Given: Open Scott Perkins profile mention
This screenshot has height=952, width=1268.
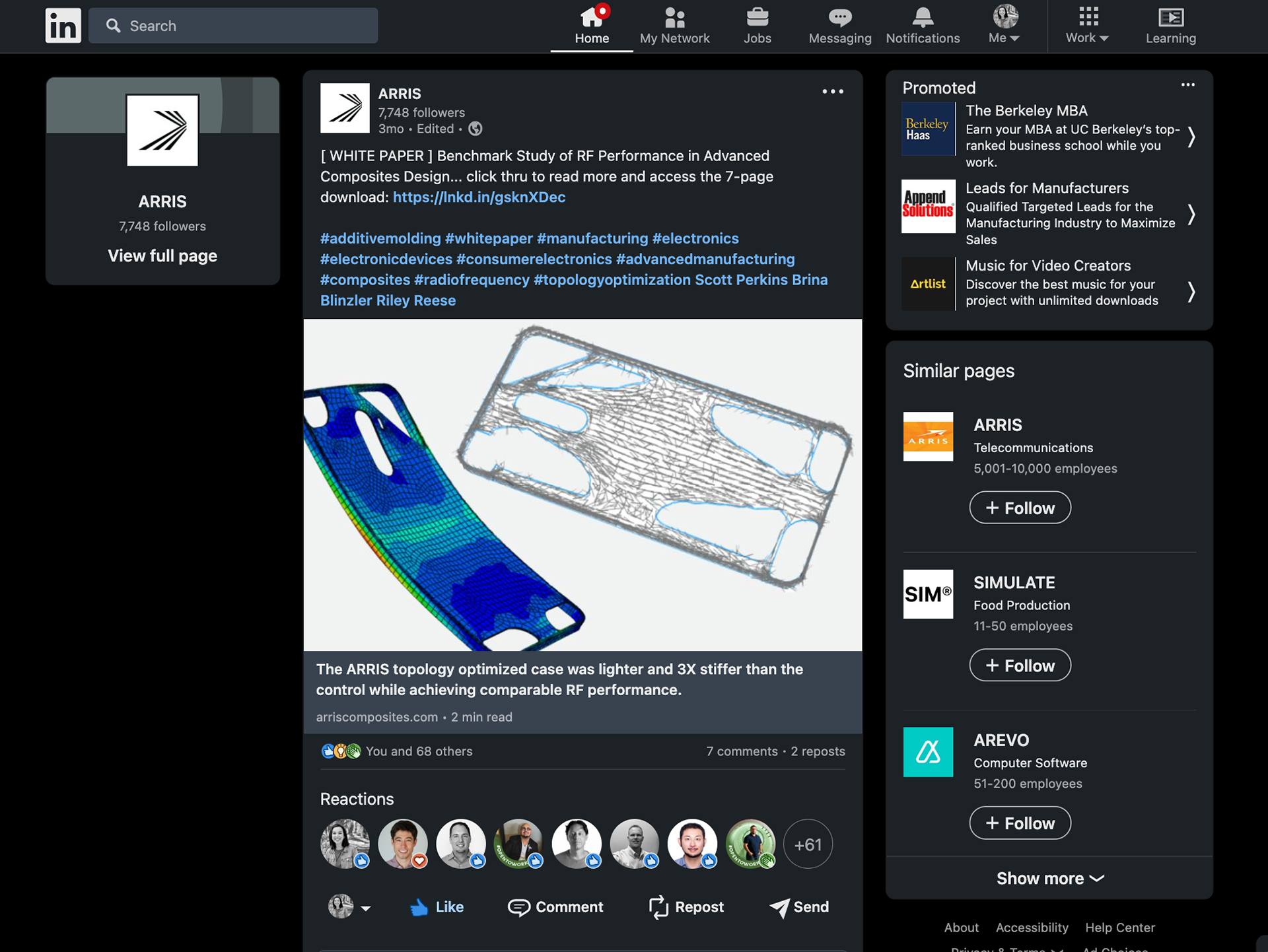Looking at the screenshot, I should pos(741,280).
